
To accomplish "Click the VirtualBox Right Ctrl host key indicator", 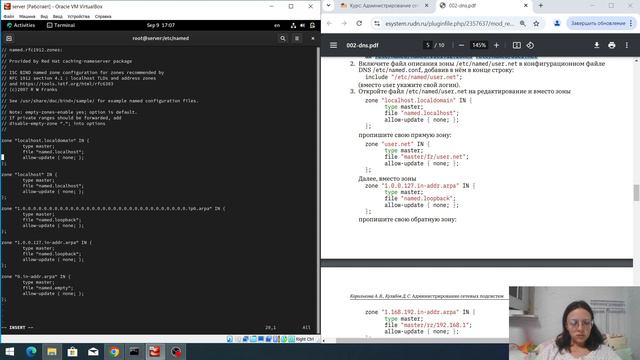I will pyautogui.click(x=305, y=339).
